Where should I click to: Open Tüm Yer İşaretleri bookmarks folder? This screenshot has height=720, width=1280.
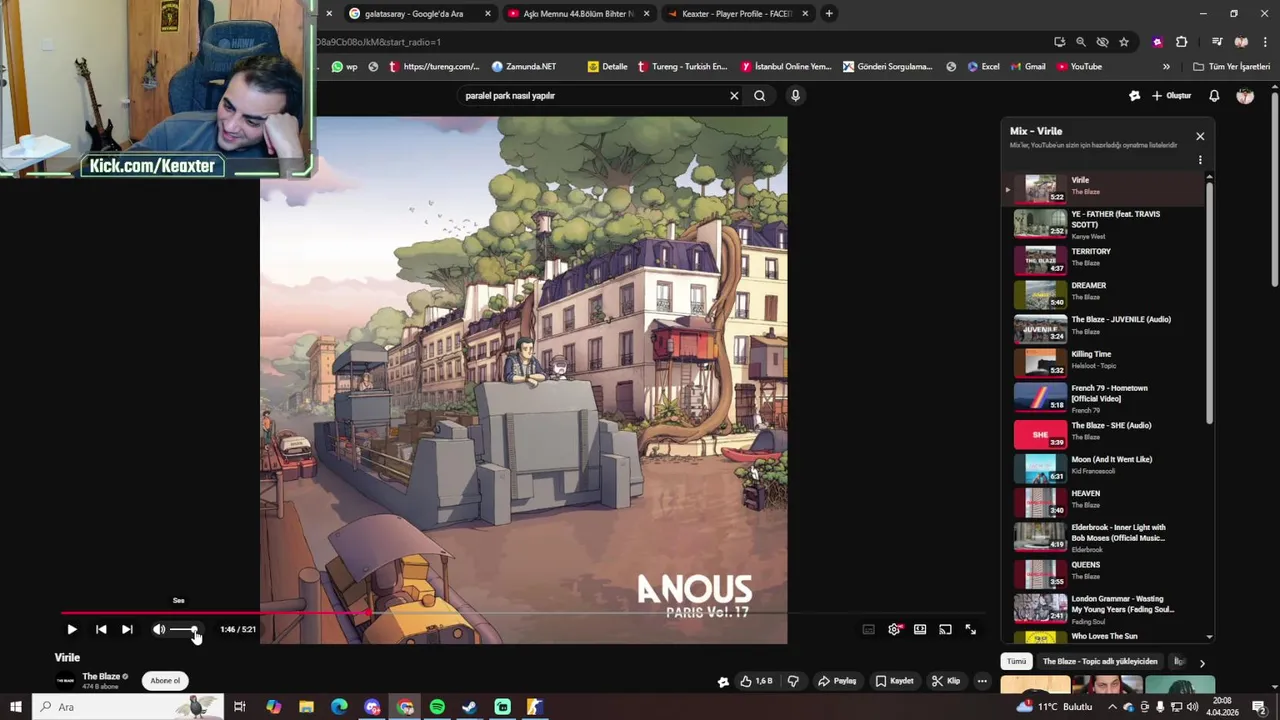pyautogui.click(x=1231, y=67)
